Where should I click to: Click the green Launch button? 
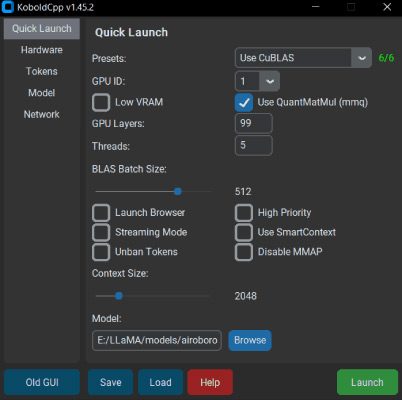point(367,382)
